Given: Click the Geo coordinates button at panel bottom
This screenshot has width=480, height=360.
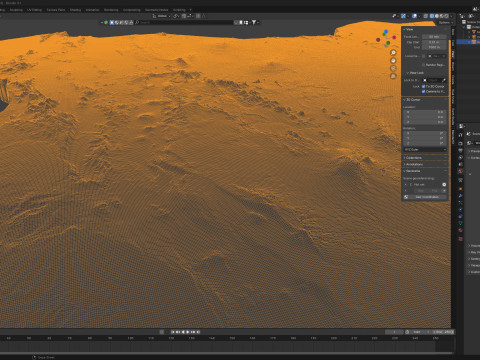Looking at the screenshot, I should (428, 197).
